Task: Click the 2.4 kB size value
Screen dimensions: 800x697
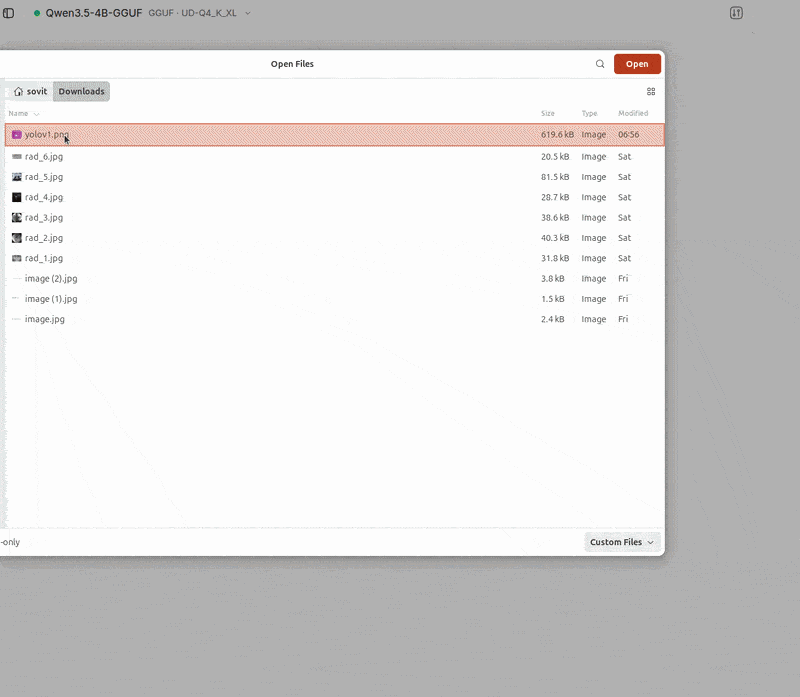Action: [x=553, y=319]
